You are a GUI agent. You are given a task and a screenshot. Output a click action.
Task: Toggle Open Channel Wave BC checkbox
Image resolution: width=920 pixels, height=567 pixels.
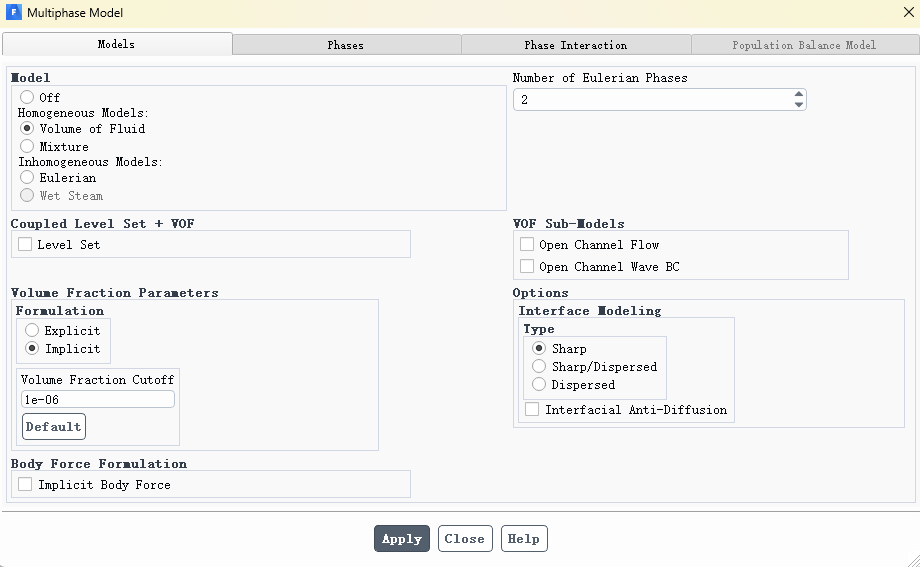pyautogui.click(x=527, y=266)
